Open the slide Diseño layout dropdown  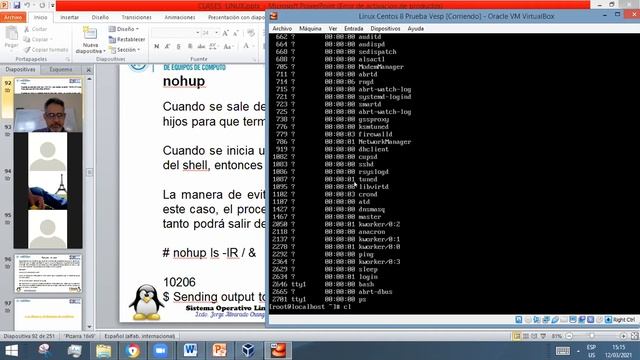[124, 29]
